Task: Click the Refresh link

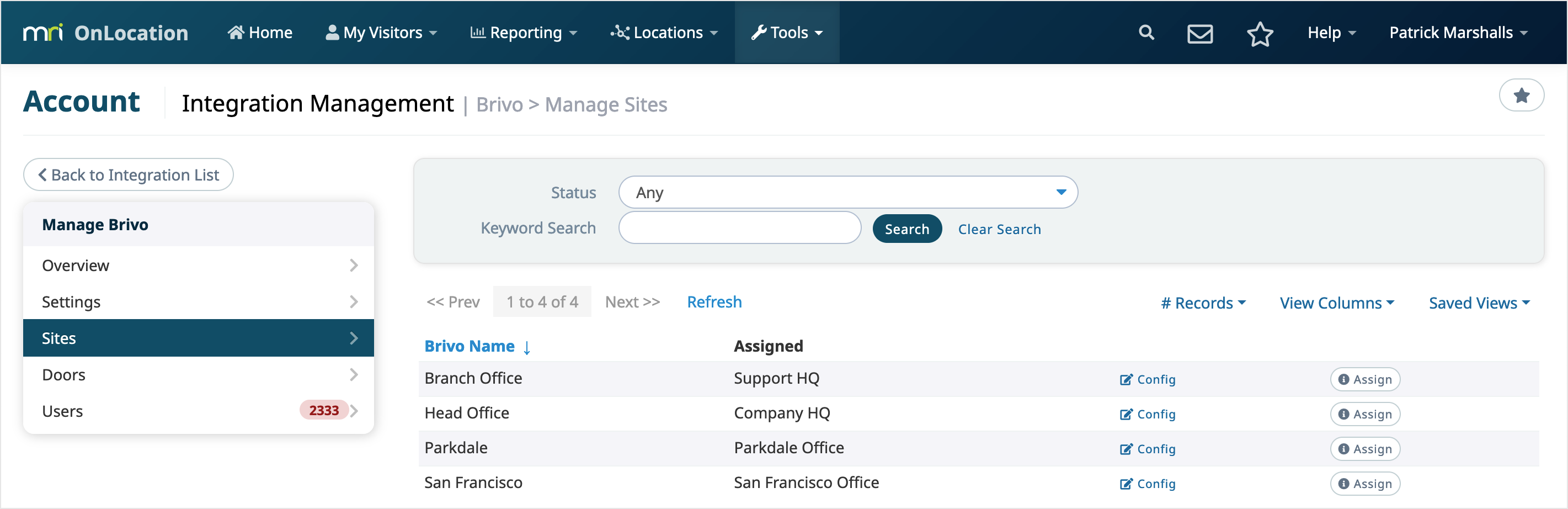Action: [x=714, y=301]
